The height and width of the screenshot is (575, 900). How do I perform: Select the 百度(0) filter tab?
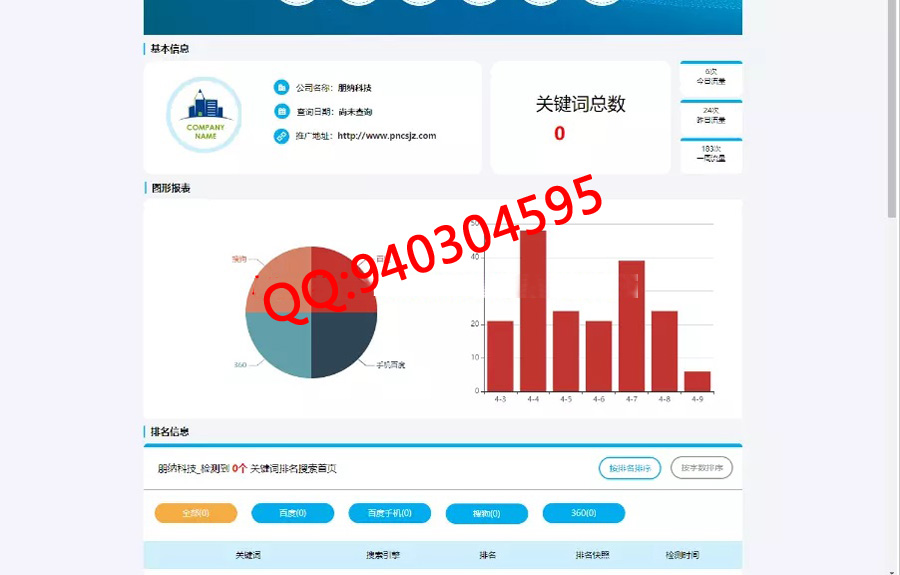coord(292,513)
